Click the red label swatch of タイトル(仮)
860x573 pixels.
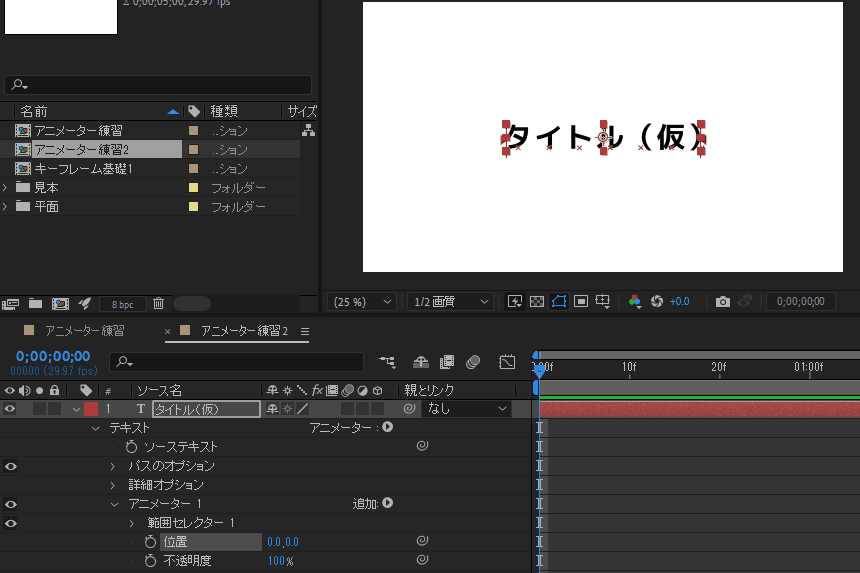tap(91, 409)
